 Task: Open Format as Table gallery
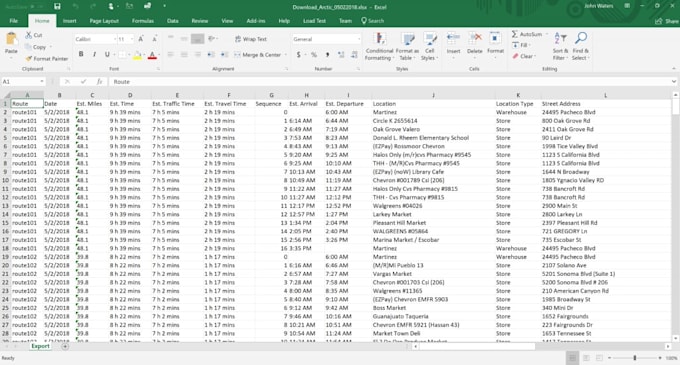coord(407,46)
